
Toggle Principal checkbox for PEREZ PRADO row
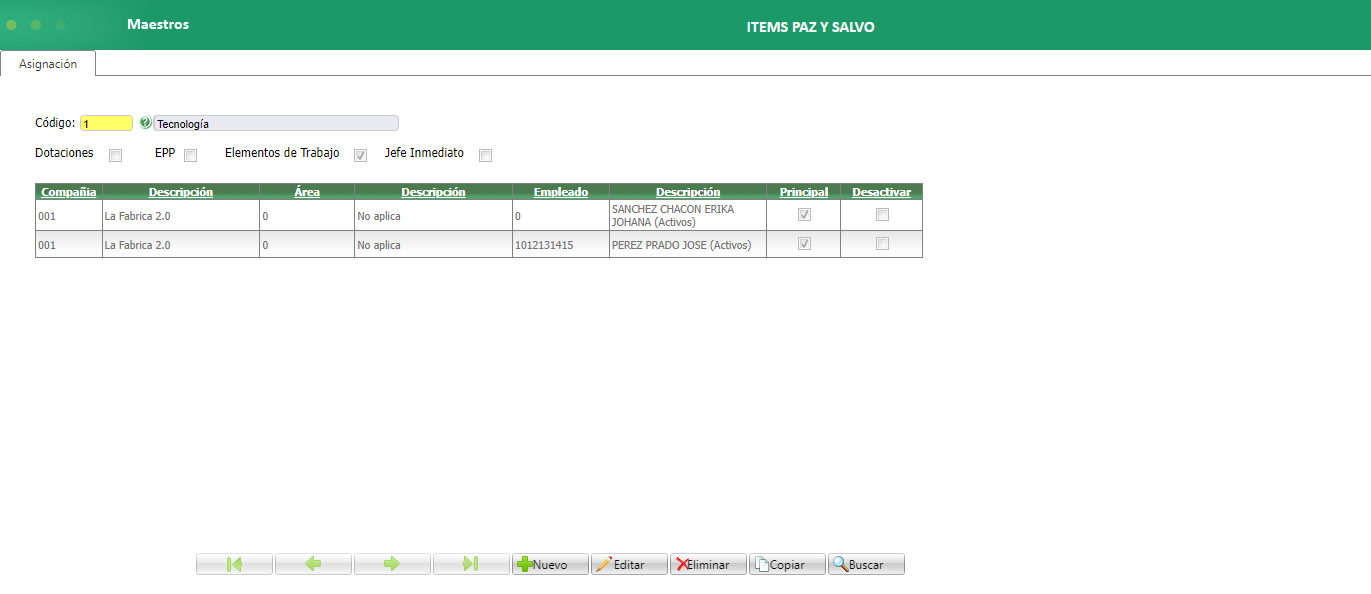tap(804, 244)
